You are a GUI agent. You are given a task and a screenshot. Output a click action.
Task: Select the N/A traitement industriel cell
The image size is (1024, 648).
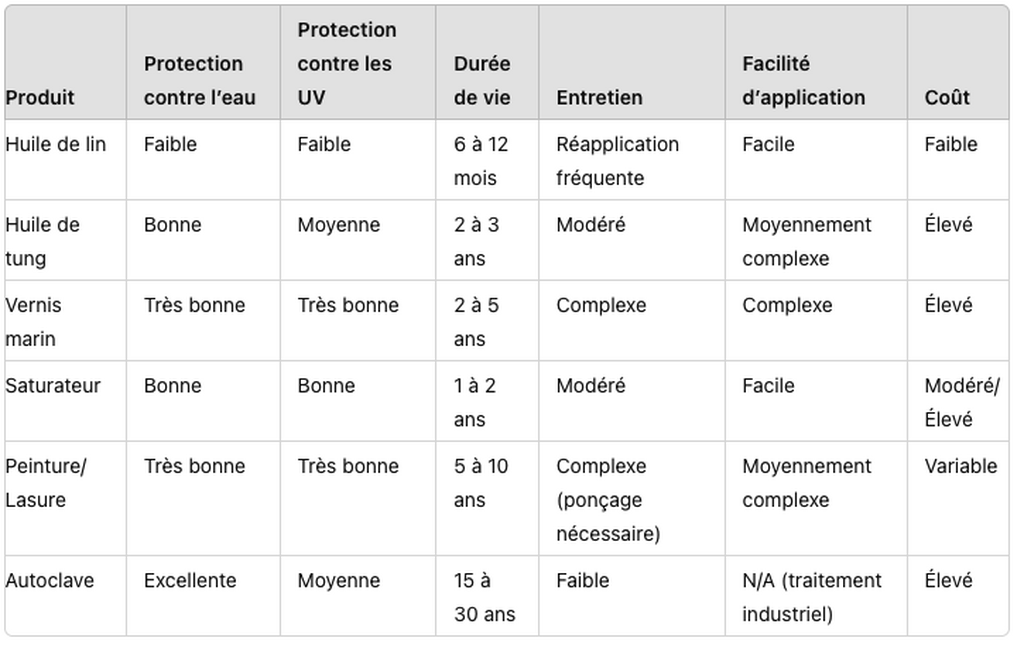click(x=812, y=597)
